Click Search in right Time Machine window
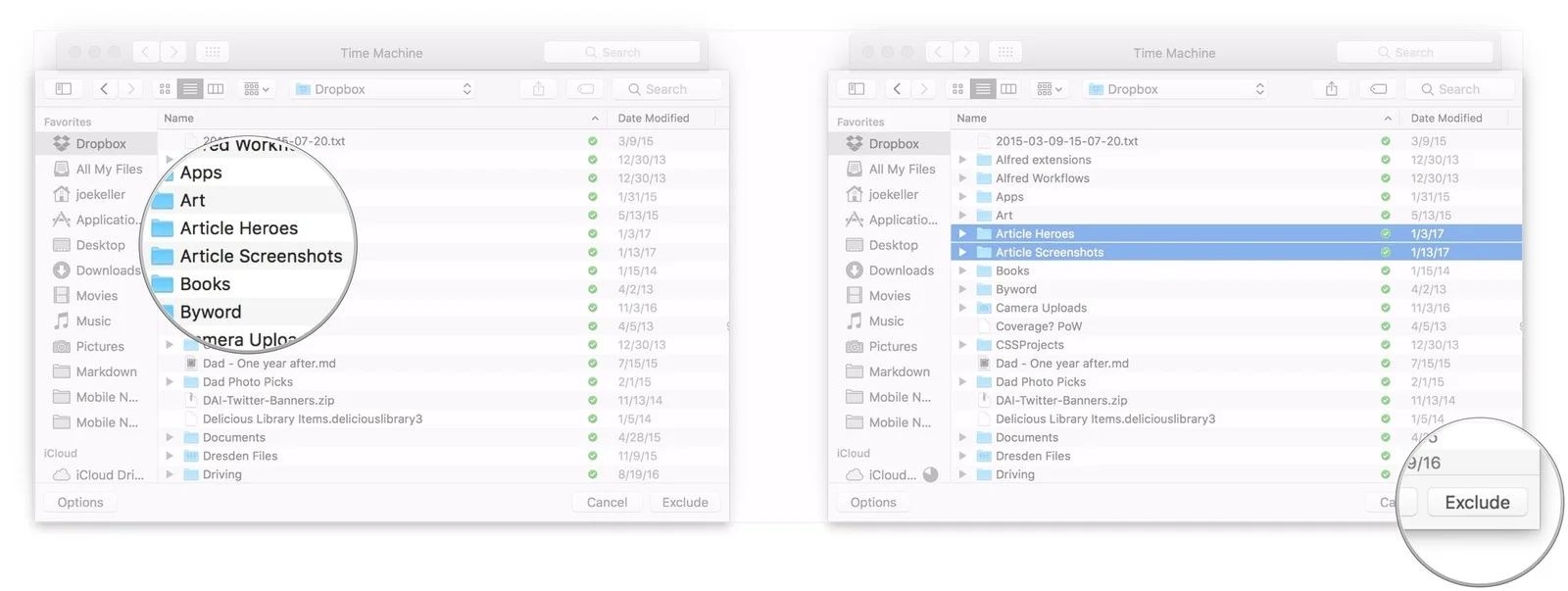The image size is (1568, 591). coord(1414,52)
